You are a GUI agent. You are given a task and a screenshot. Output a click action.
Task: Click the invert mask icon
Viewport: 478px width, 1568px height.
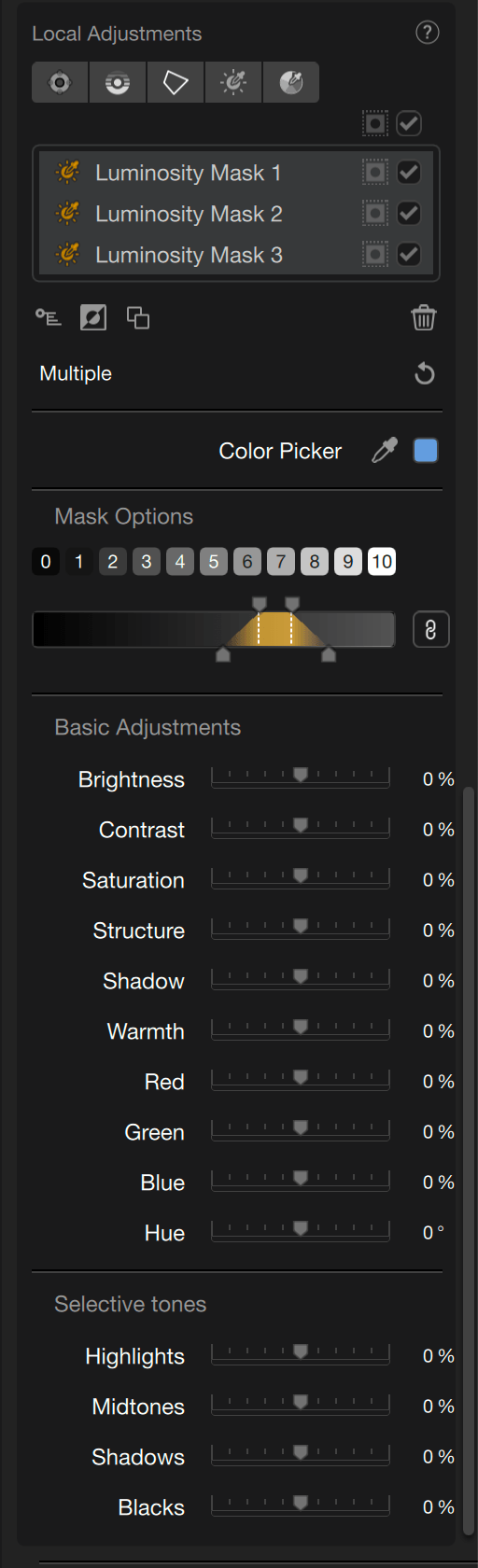pos(93,318)
